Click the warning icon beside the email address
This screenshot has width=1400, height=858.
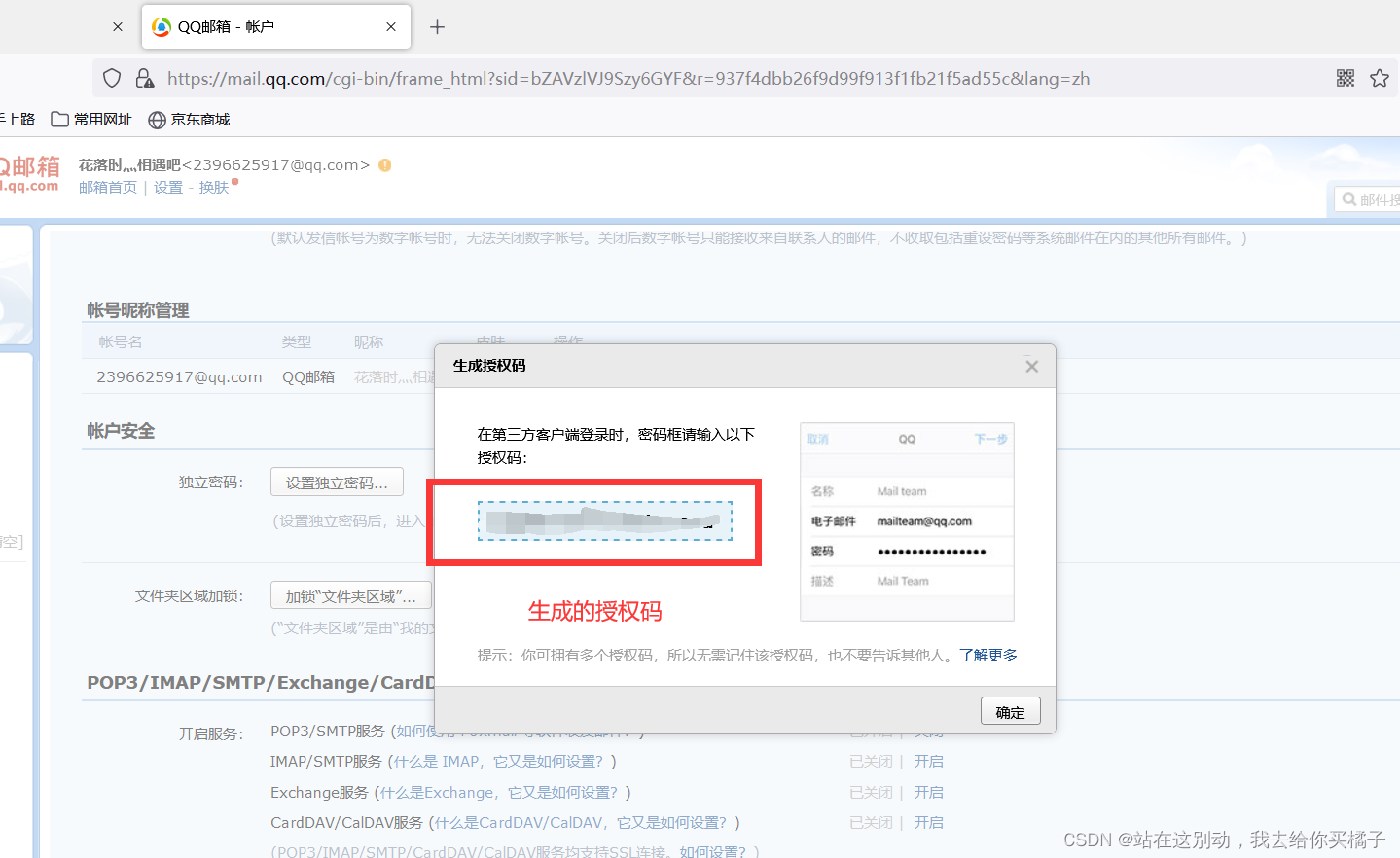[383, 165]
